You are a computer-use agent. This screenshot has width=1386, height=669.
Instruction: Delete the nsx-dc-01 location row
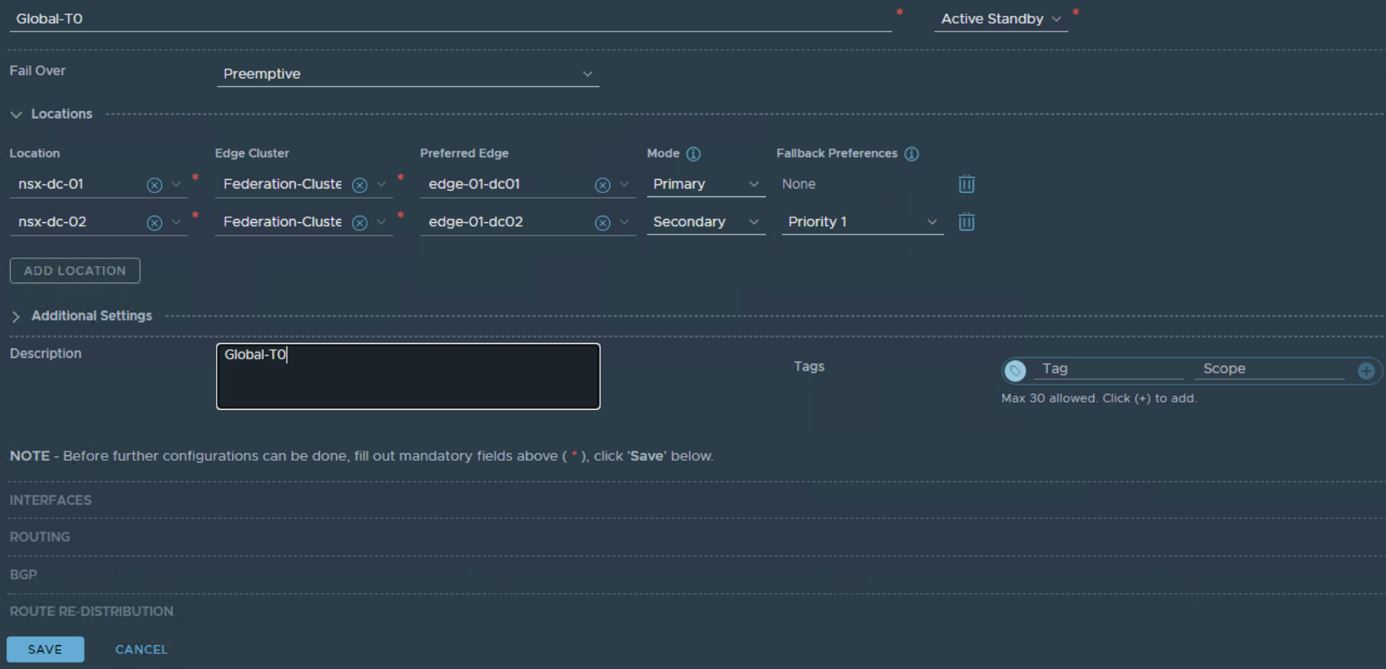coord(966,184)
